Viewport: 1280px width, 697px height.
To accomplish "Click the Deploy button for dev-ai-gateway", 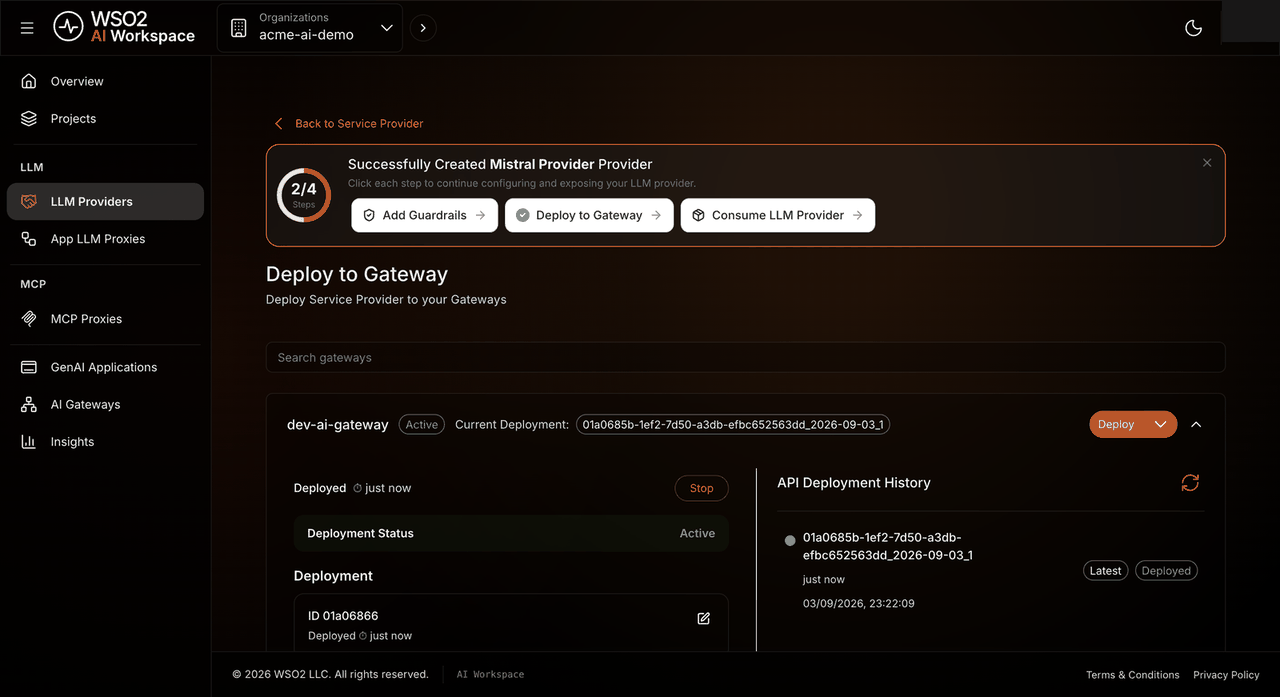I will tap(1116, 424).
